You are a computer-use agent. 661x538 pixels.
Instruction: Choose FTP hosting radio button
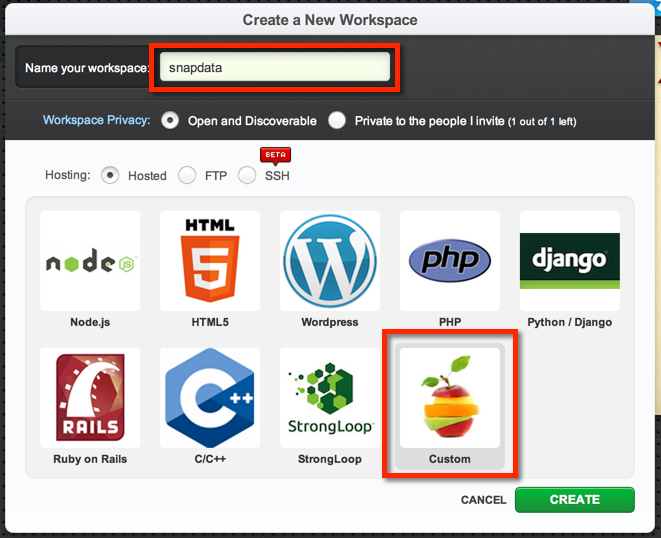point(187,175)
